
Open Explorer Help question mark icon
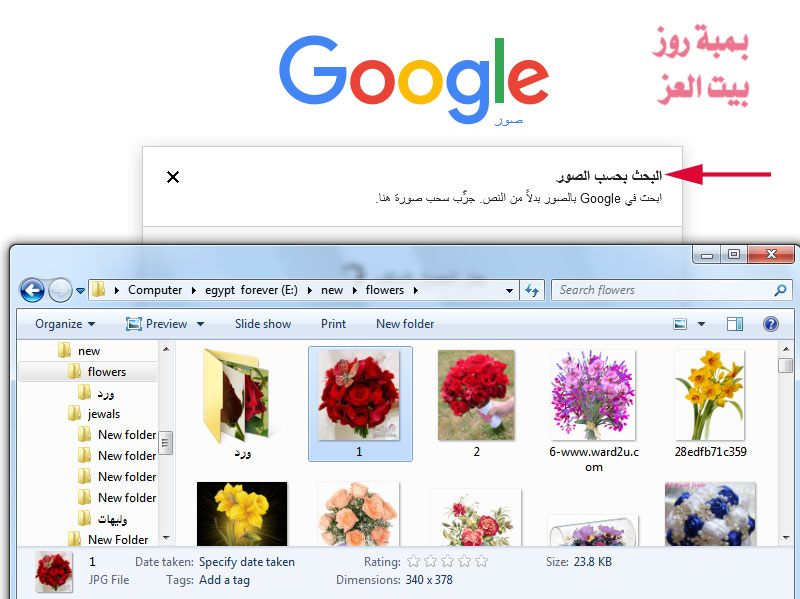(771, 324)
